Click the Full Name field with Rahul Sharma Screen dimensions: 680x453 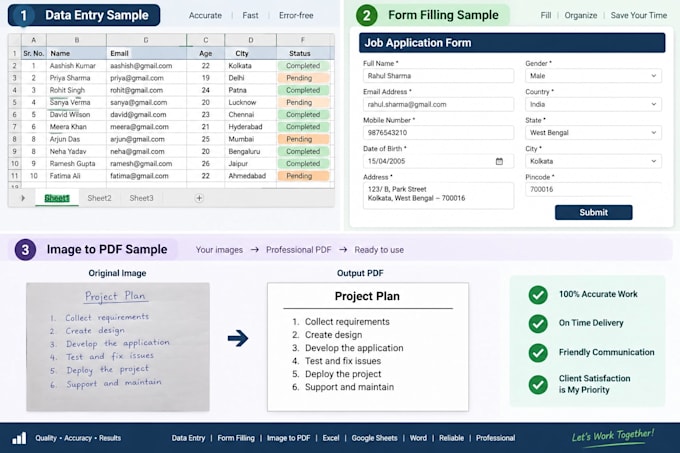pos(438,76)
